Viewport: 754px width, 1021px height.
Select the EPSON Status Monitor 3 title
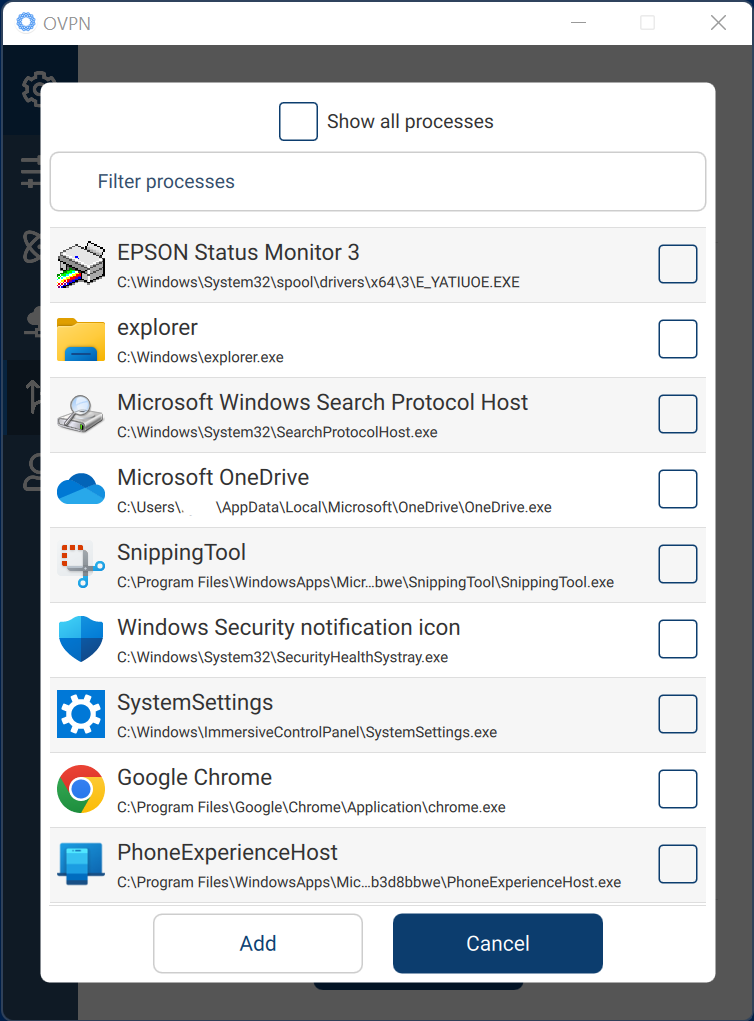tap(238, 253)
